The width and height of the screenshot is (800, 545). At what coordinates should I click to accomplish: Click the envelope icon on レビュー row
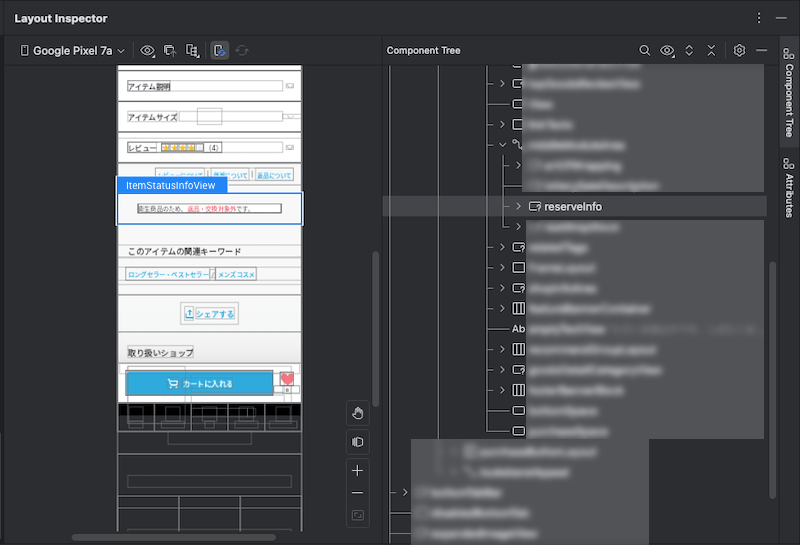point(290,147)
